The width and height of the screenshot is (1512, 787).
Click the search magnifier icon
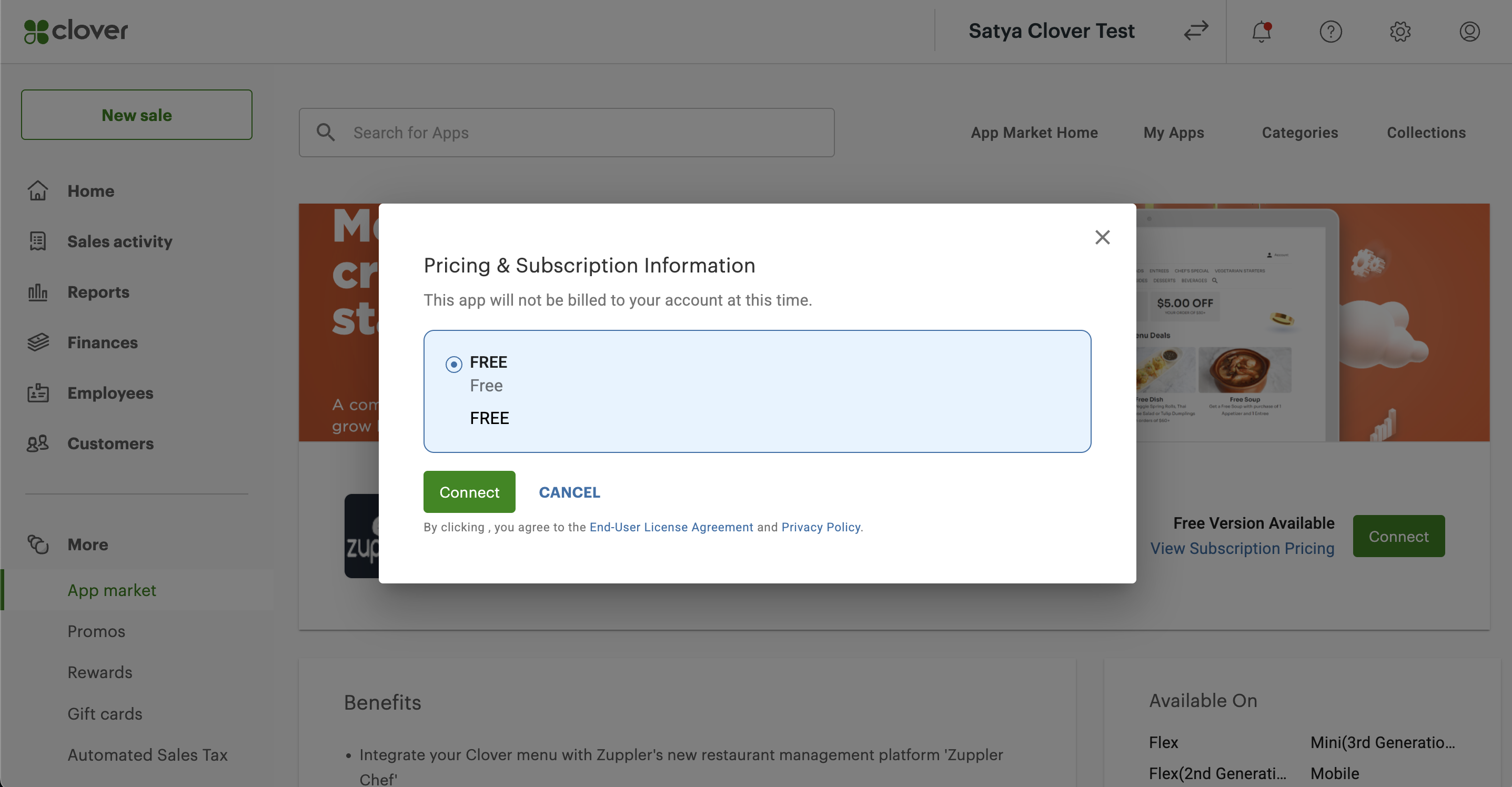click(x=326, y=133)
